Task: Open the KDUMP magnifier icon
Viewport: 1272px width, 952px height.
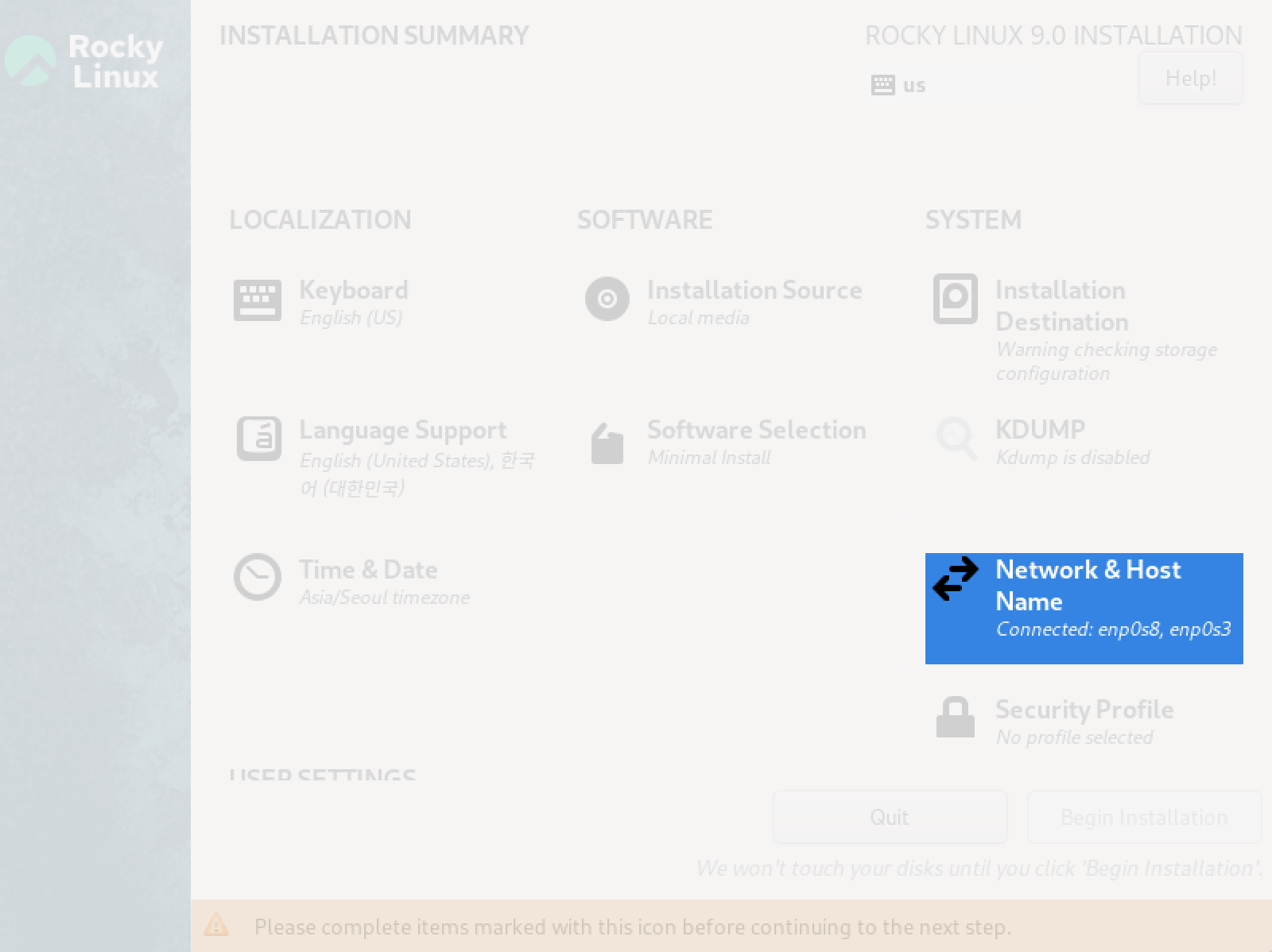Action: click(x=956, y=439)
